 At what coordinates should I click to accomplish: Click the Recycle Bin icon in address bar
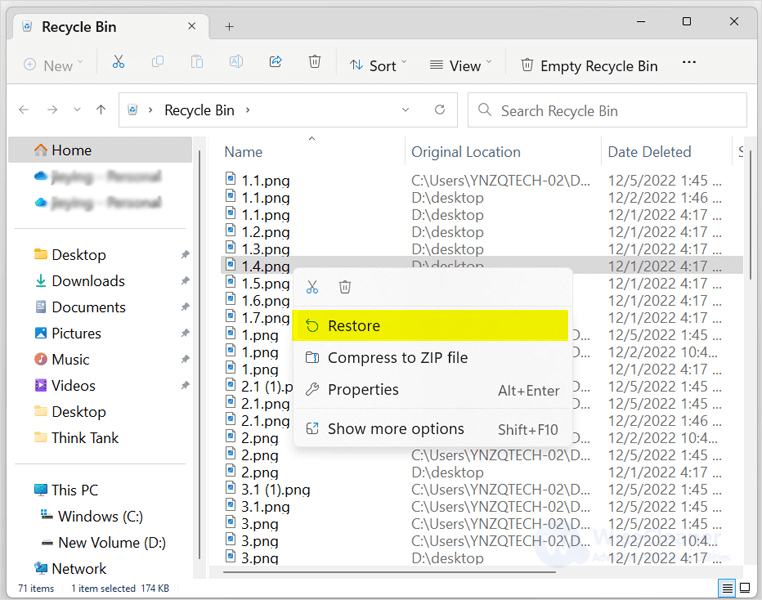coord(132,110)
